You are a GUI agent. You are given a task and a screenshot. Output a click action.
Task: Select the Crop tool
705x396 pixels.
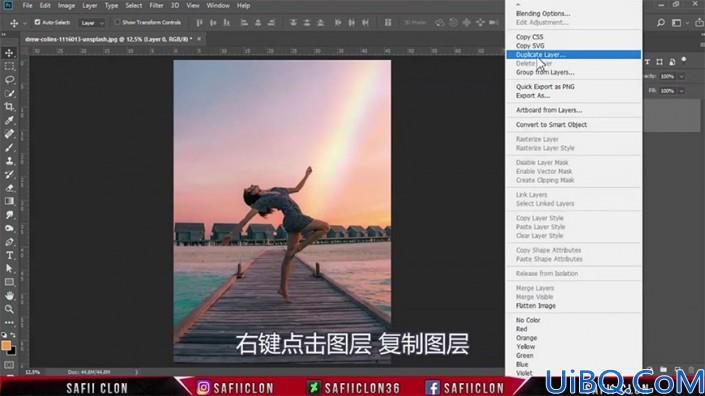(9, 107)
